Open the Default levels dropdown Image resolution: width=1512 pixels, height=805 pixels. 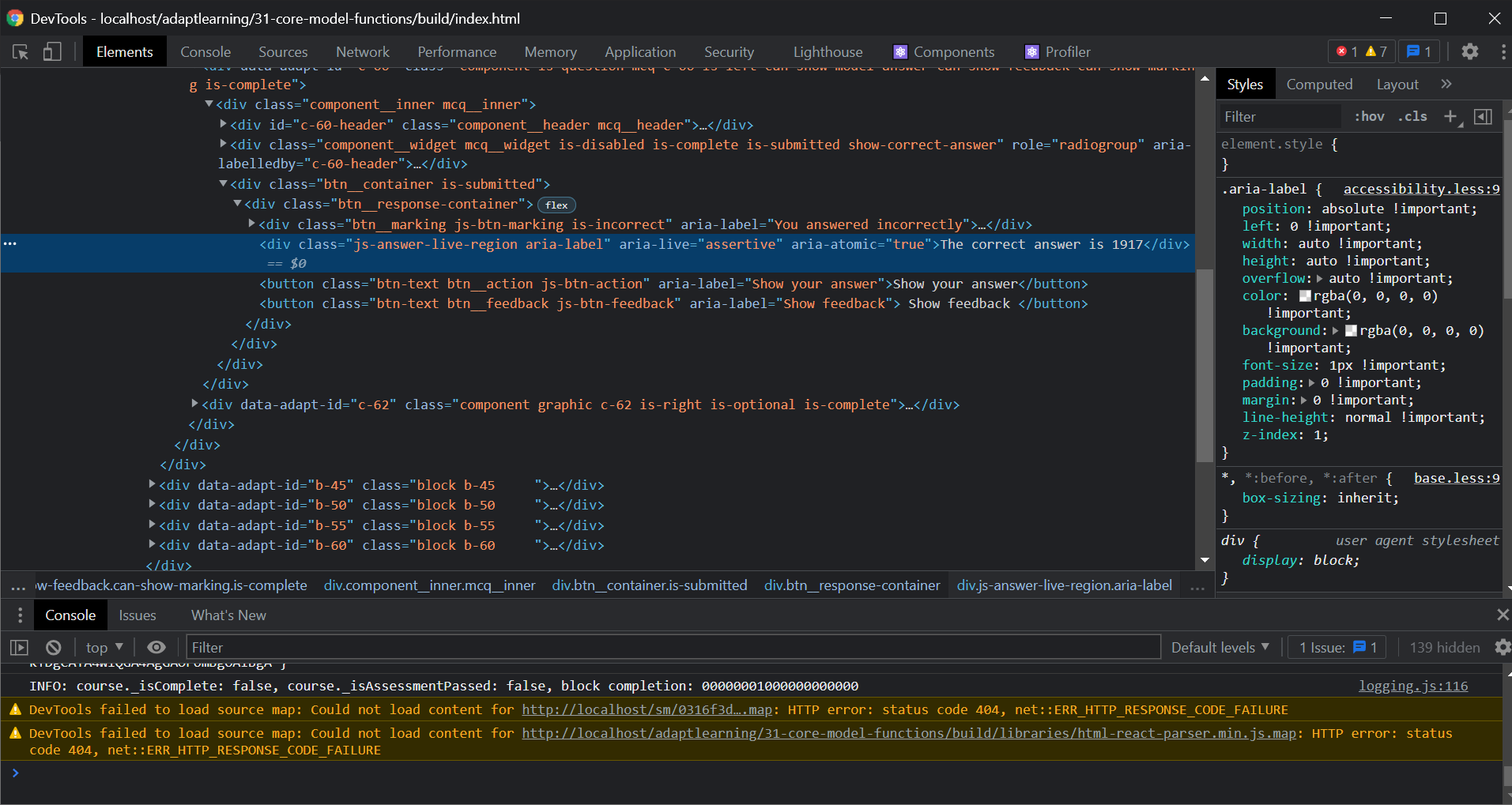point(1220,648)
